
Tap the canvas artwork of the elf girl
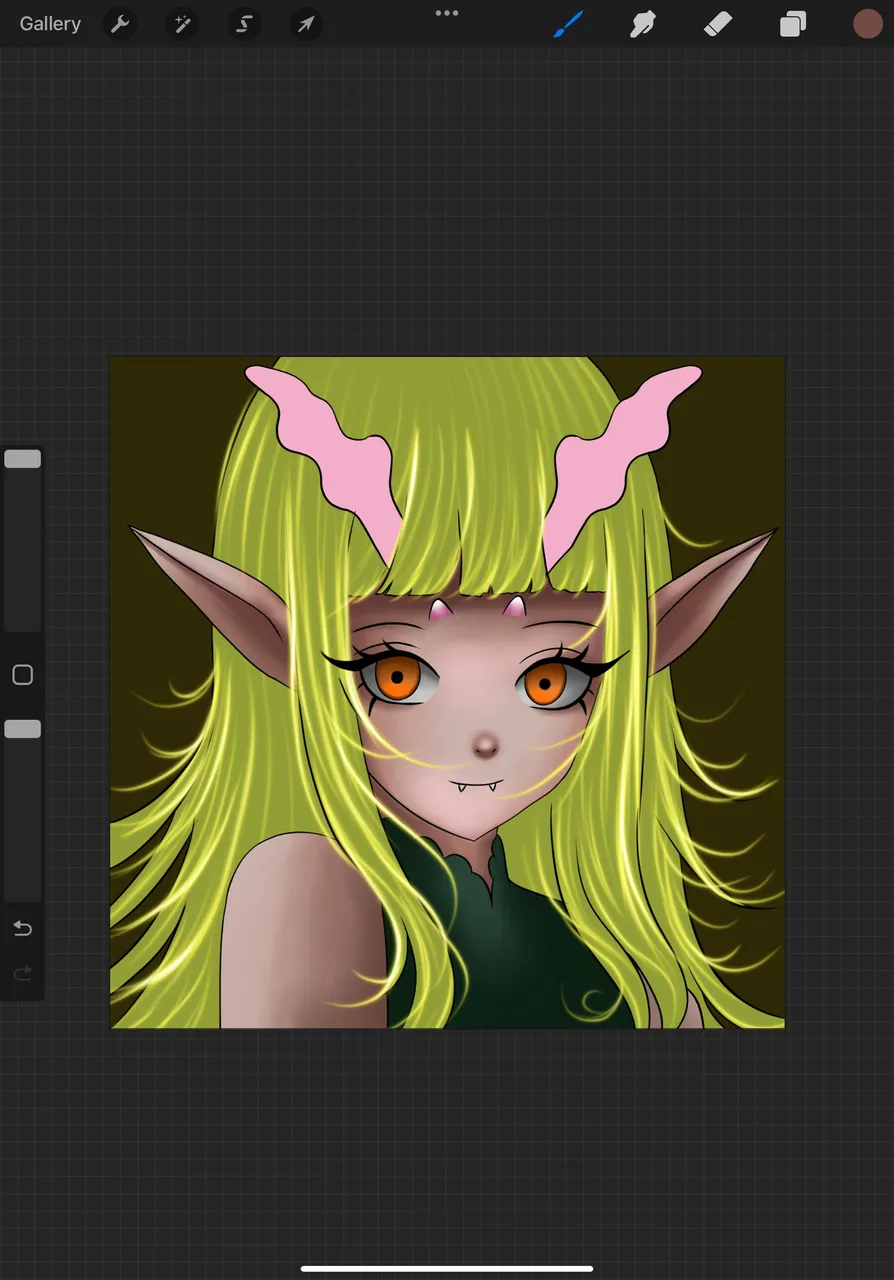tap(447, 692)
